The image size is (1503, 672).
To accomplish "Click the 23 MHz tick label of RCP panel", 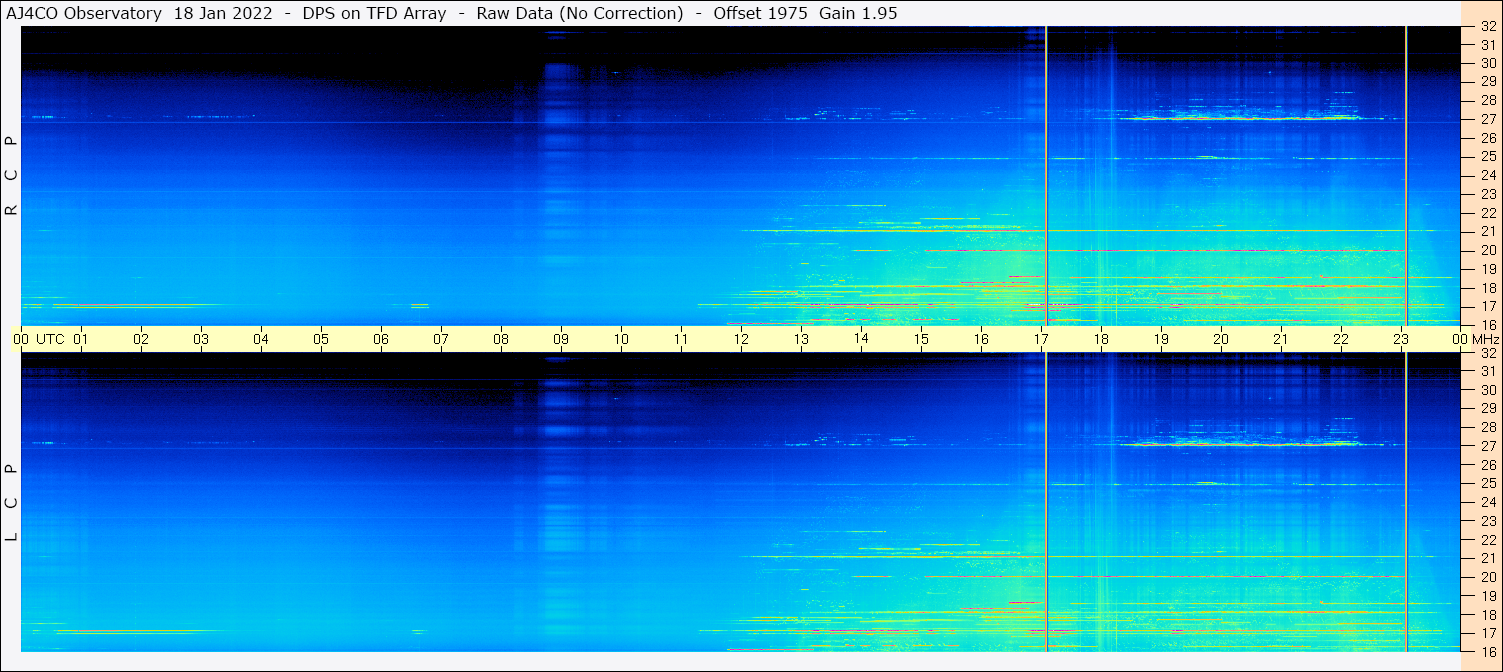I will tap(1488, 194).
